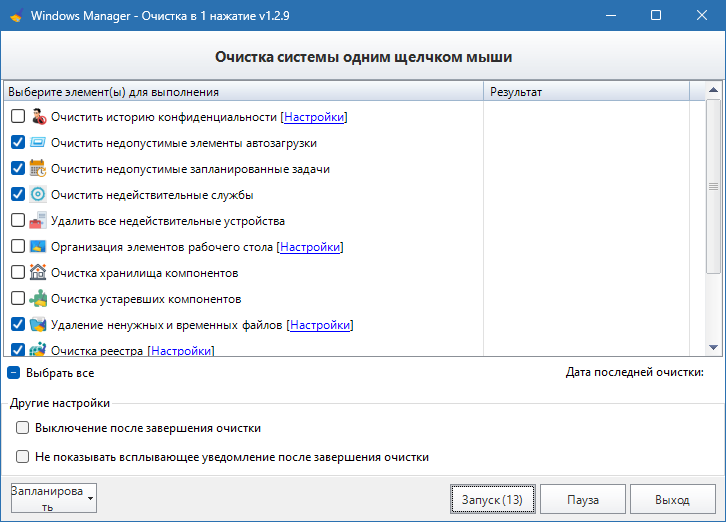Click the startup items cleanup icon
The image size is (726, 522).
[x=38, y=143]
